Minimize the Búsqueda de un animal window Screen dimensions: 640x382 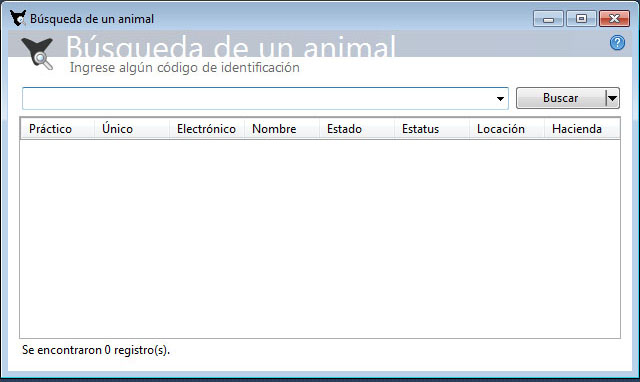[x=548, y=19]
